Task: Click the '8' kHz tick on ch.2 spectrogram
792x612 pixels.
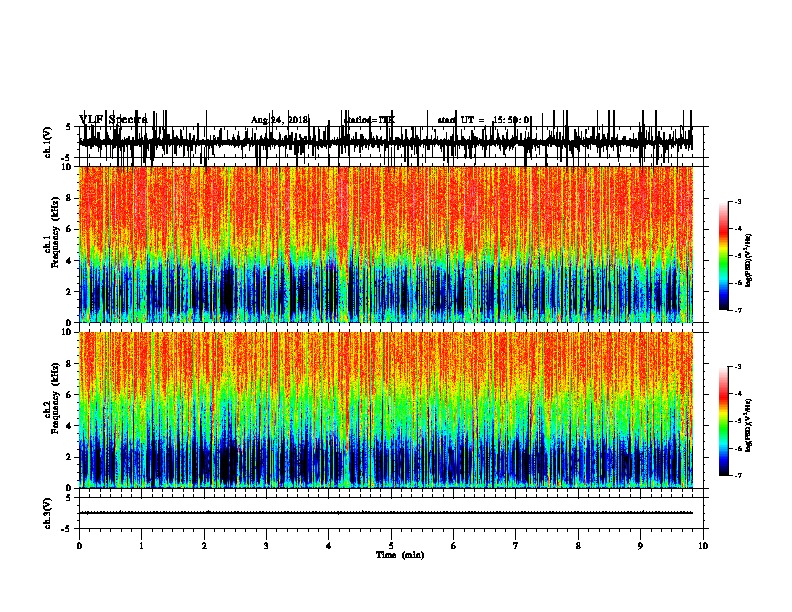Action: [x=69, y=364]
